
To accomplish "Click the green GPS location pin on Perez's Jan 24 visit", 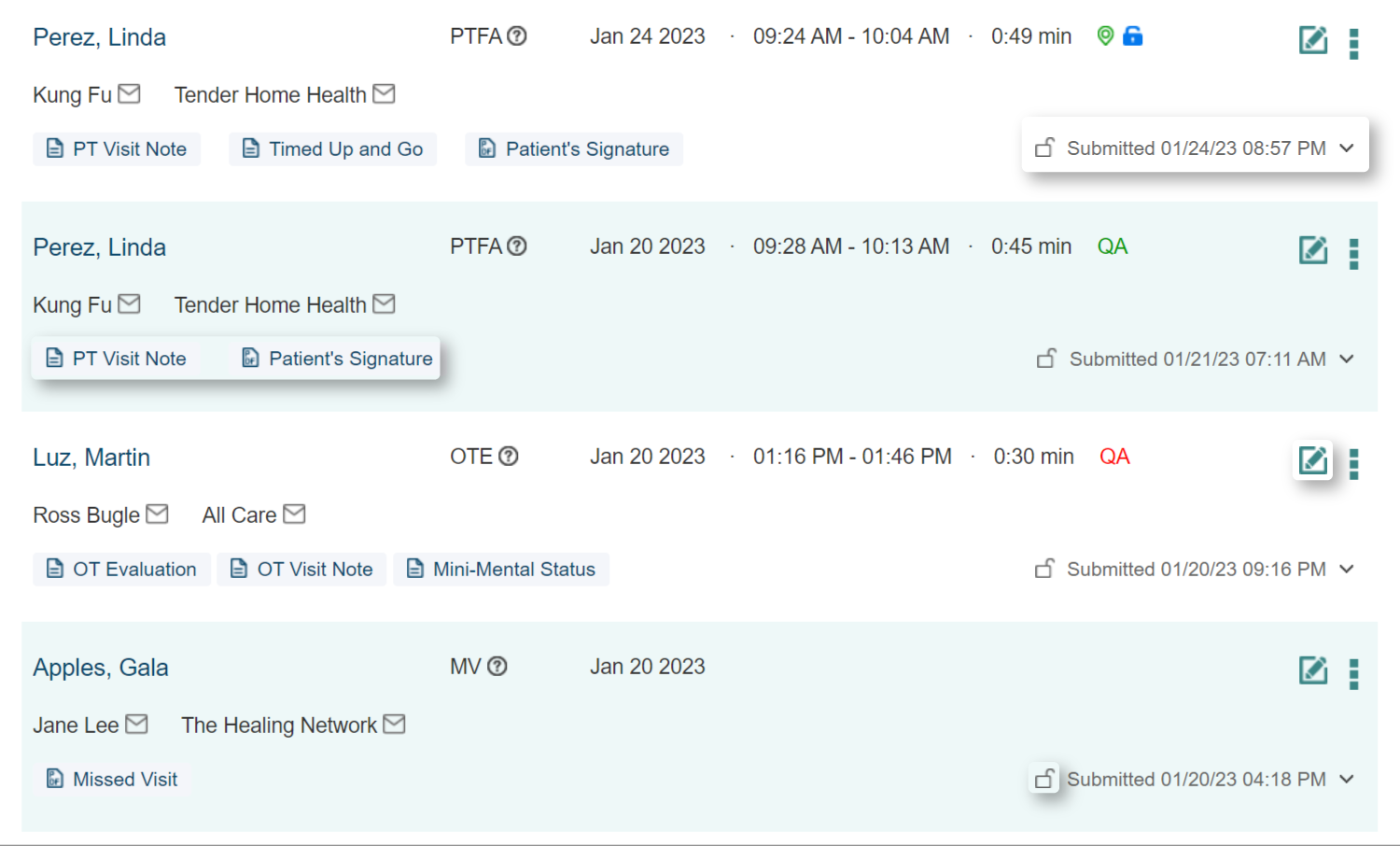I will [1105, 35].
